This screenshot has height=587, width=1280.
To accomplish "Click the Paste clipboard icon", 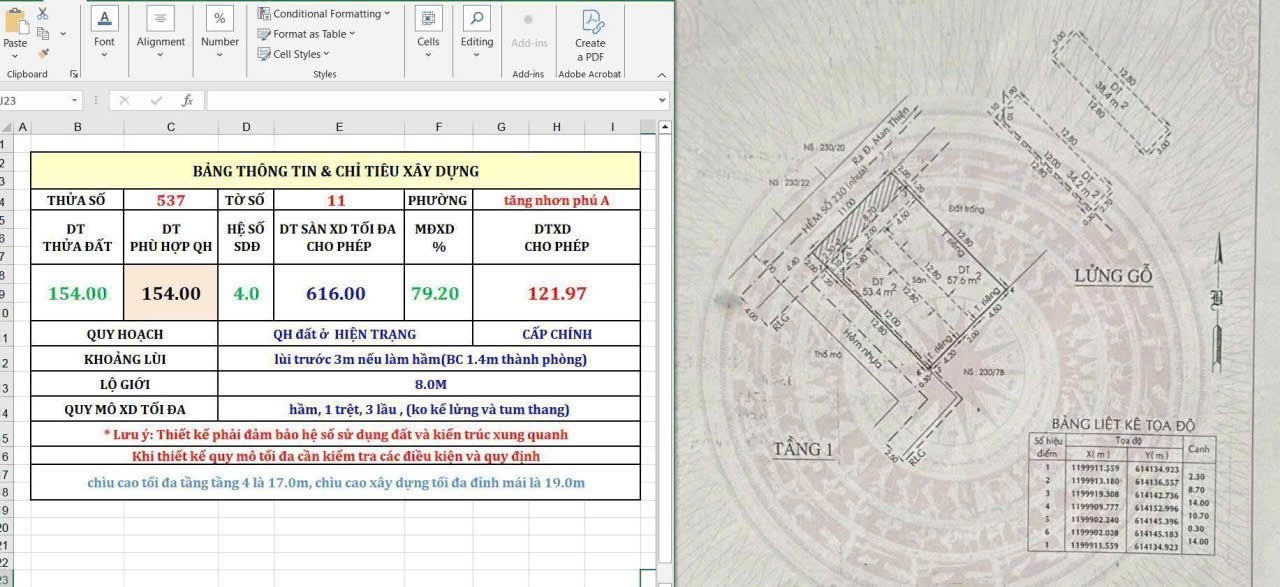I will click(x=15, y=21).
